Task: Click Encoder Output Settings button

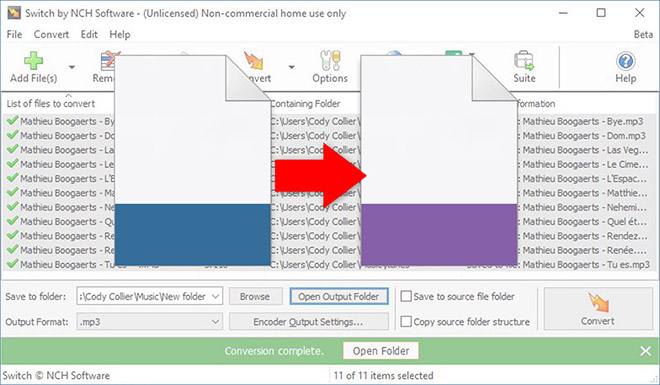Action: pyautogui.click(x=309, y=322)
